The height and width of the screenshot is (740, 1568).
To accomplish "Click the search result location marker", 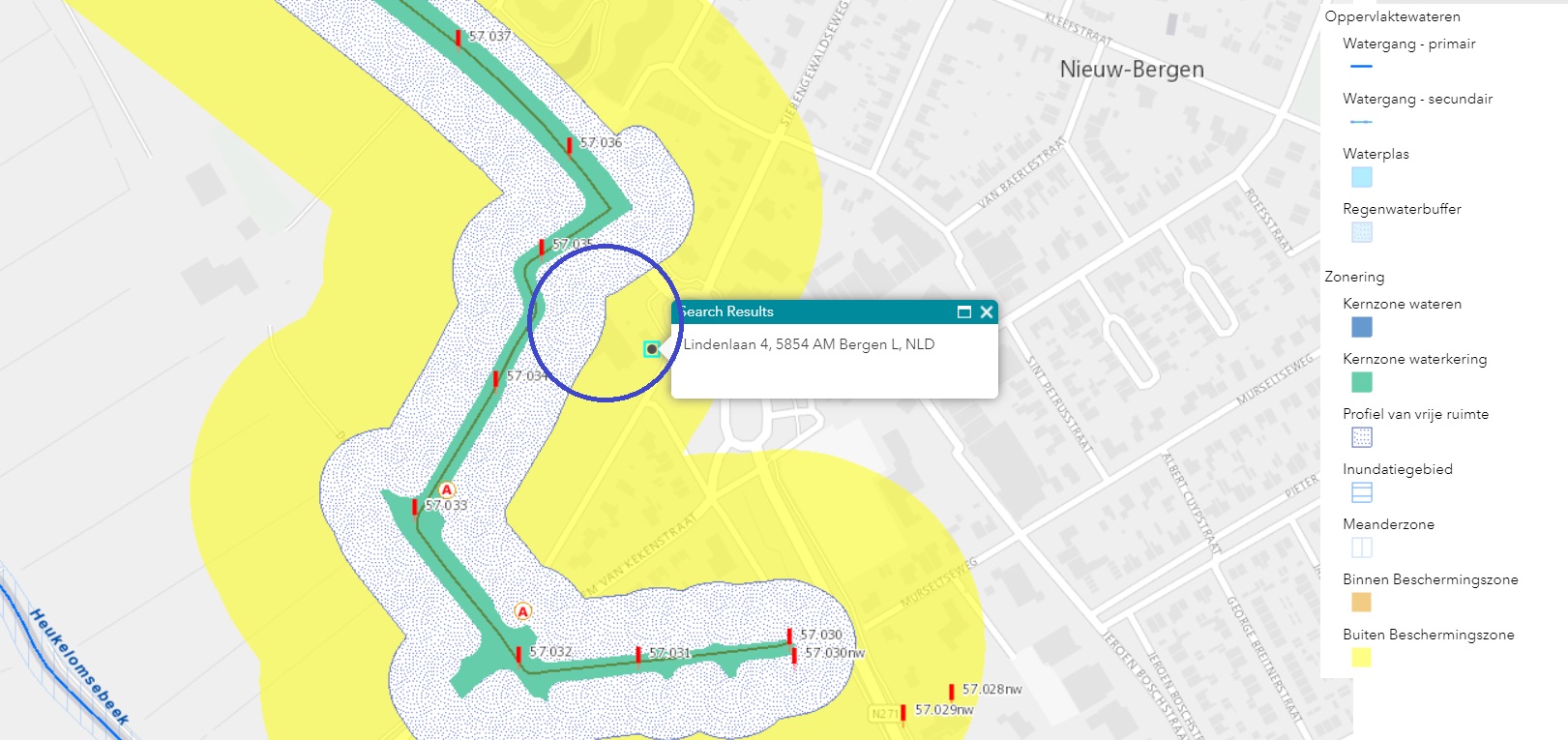I will point(652,349).
